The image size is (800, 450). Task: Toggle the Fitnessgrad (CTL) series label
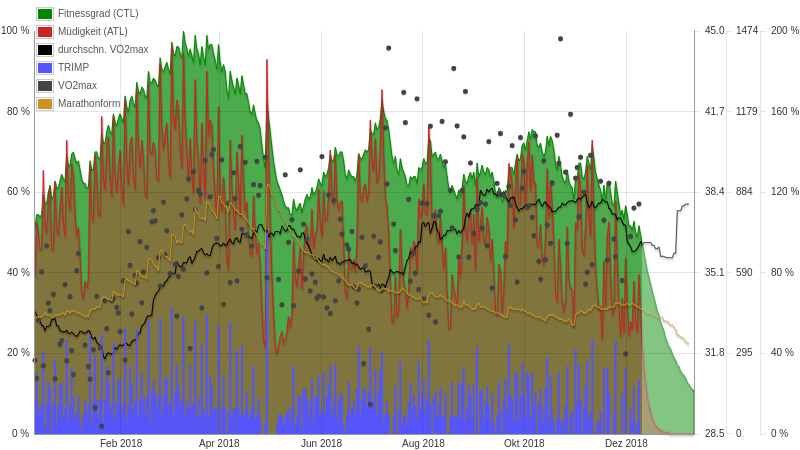[x=98, y=14]
